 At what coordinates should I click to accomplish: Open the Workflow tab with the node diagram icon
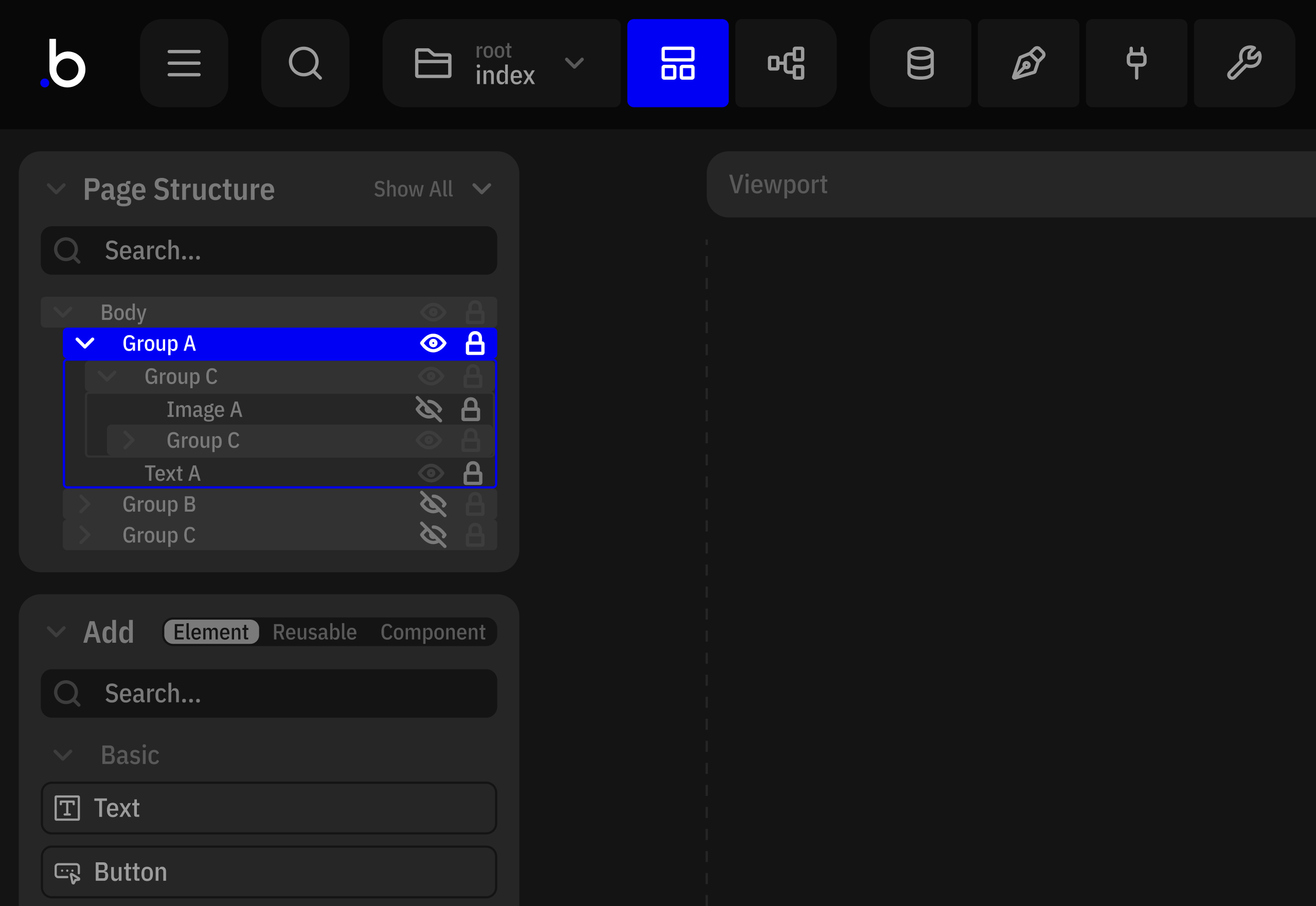(786, 63)
